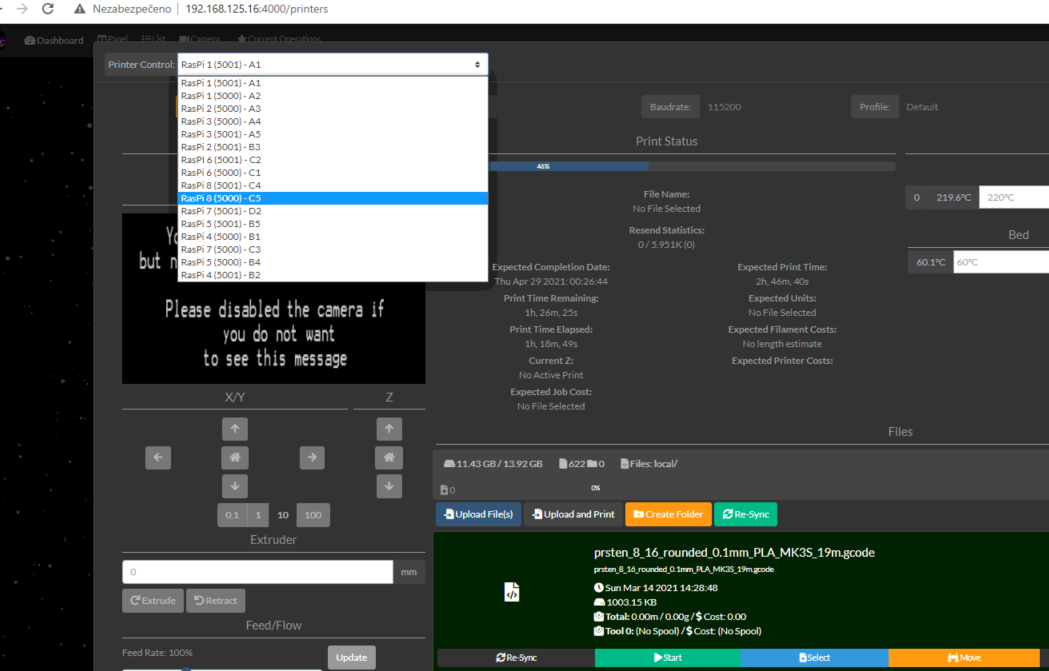Jog Z axis up arrow
Image resolution: width=1049 pixels, height=671 pixels.
point(389,429)
